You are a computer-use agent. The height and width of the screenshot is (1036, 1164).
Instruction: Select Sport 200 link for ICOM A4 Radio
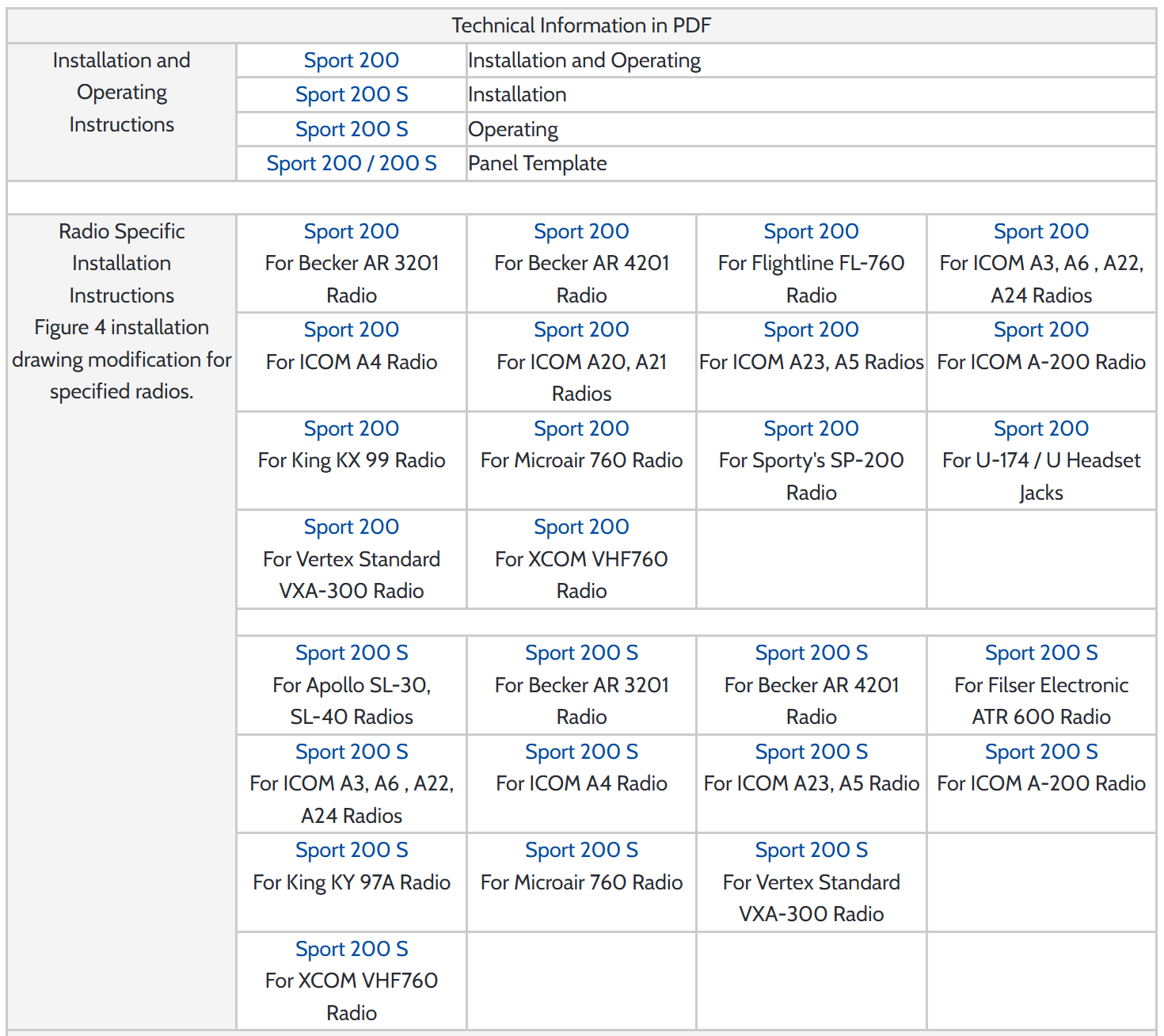click(351, 329)
